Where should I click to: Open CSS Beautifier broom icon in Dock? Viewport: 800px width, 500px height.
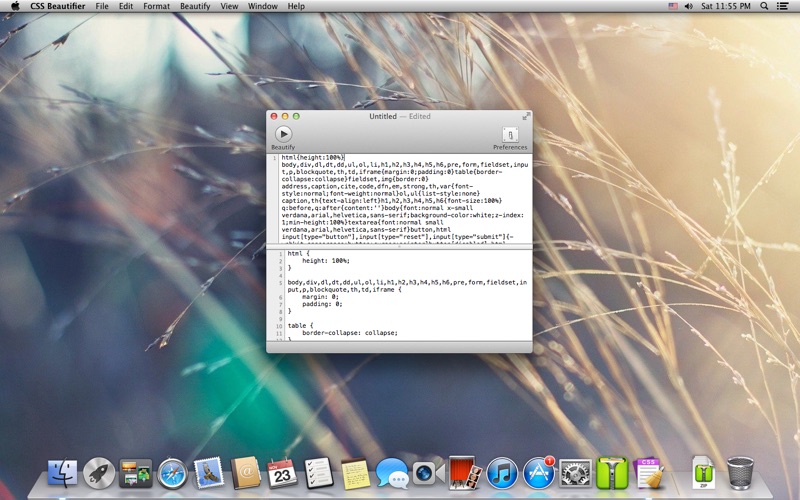tap(648, 473)
